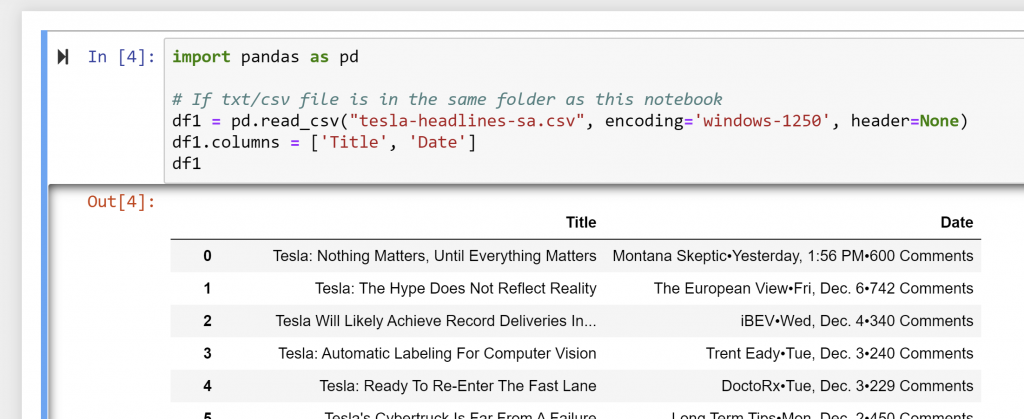Click the final 'df1' code line

tap(186, 164)
